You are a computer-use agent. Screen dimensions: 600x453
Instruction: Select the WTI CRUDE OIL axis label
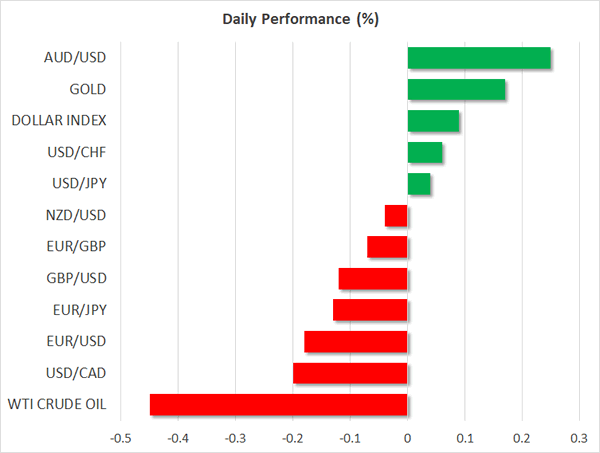[x=59, y=405]
